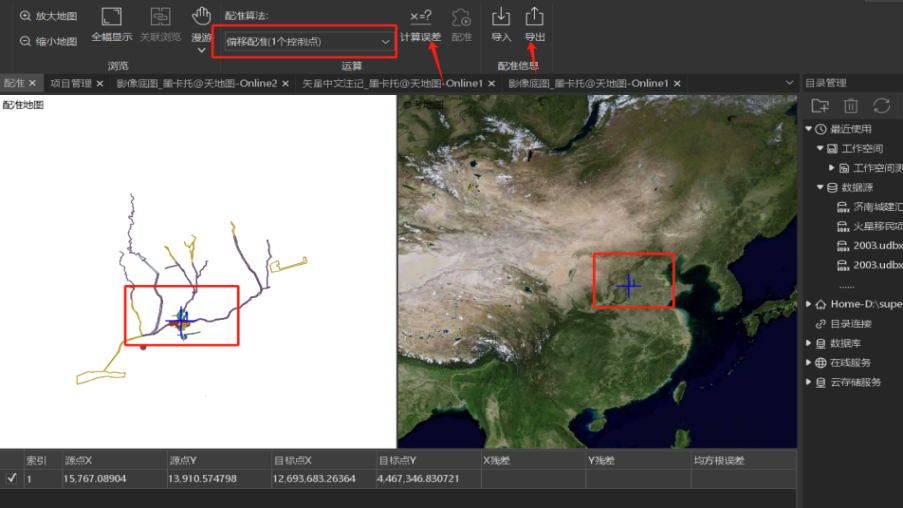Uncheck control point row 1 checkbox
The width and height of the screenshot is (903, 508).
point(12,478)
